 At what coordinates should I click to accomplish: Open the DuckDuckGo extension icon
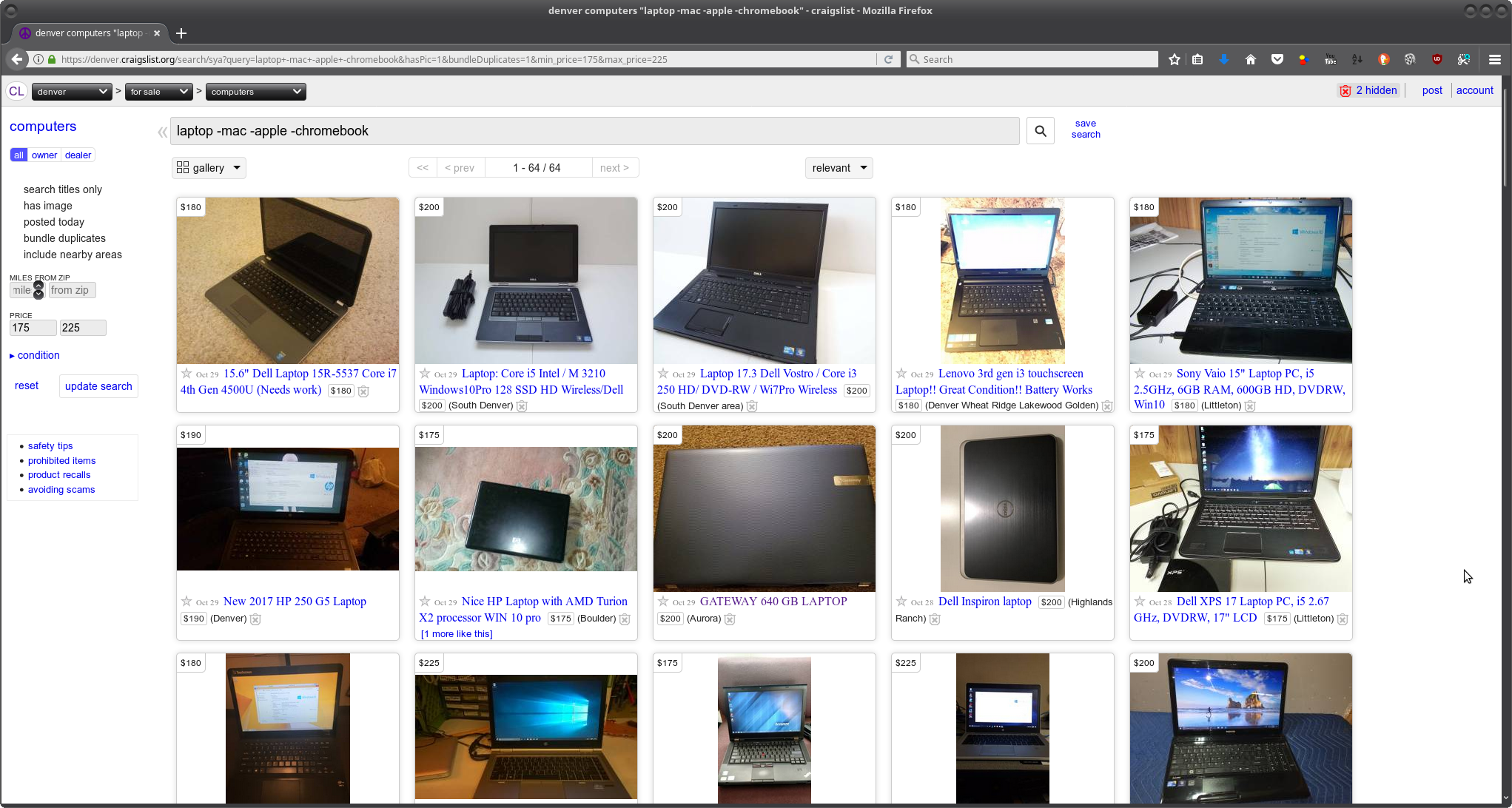[x=1384, y=59]
